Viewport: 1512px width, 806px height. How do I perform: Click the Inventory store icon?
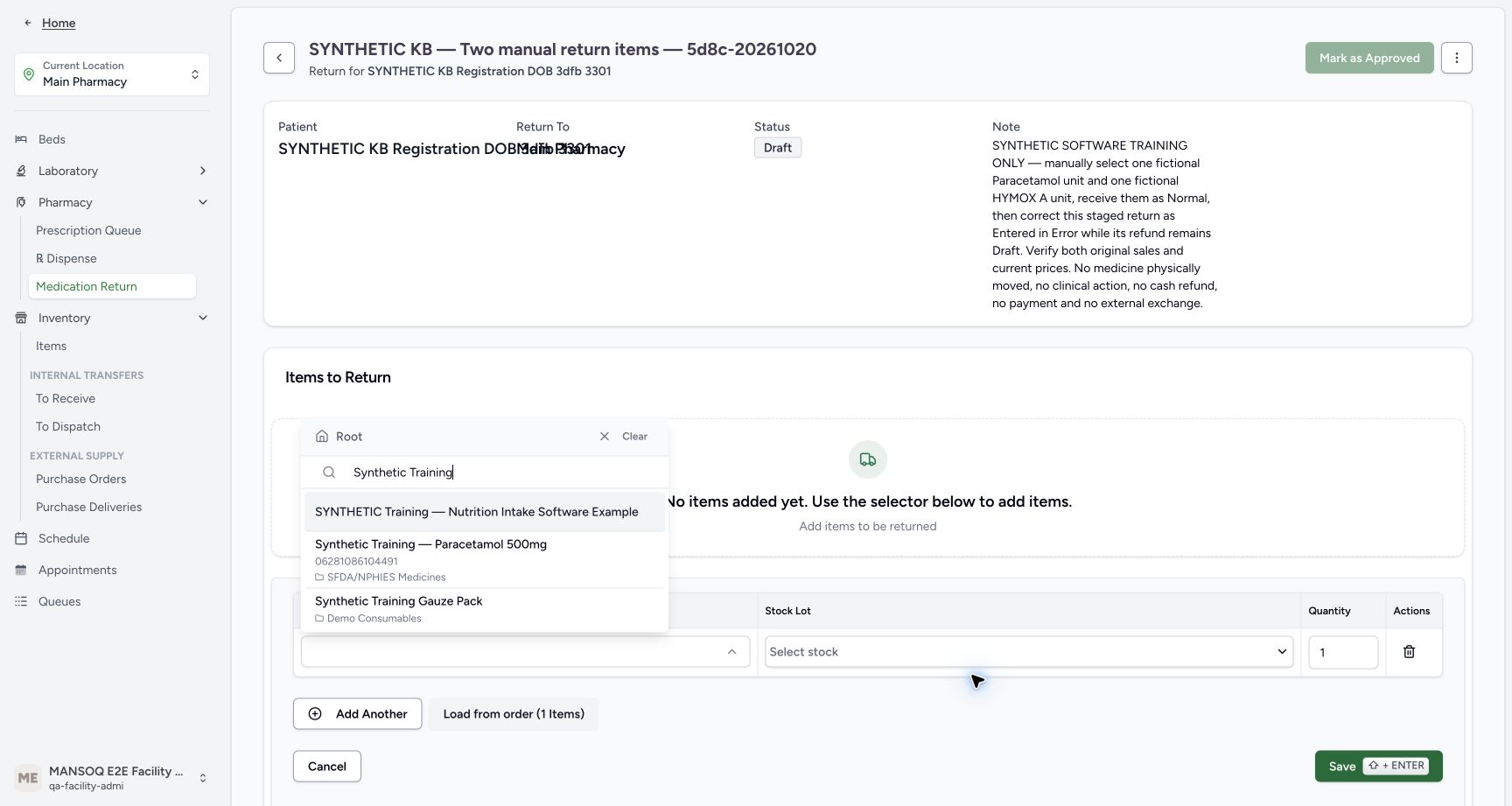click(21, 318)
